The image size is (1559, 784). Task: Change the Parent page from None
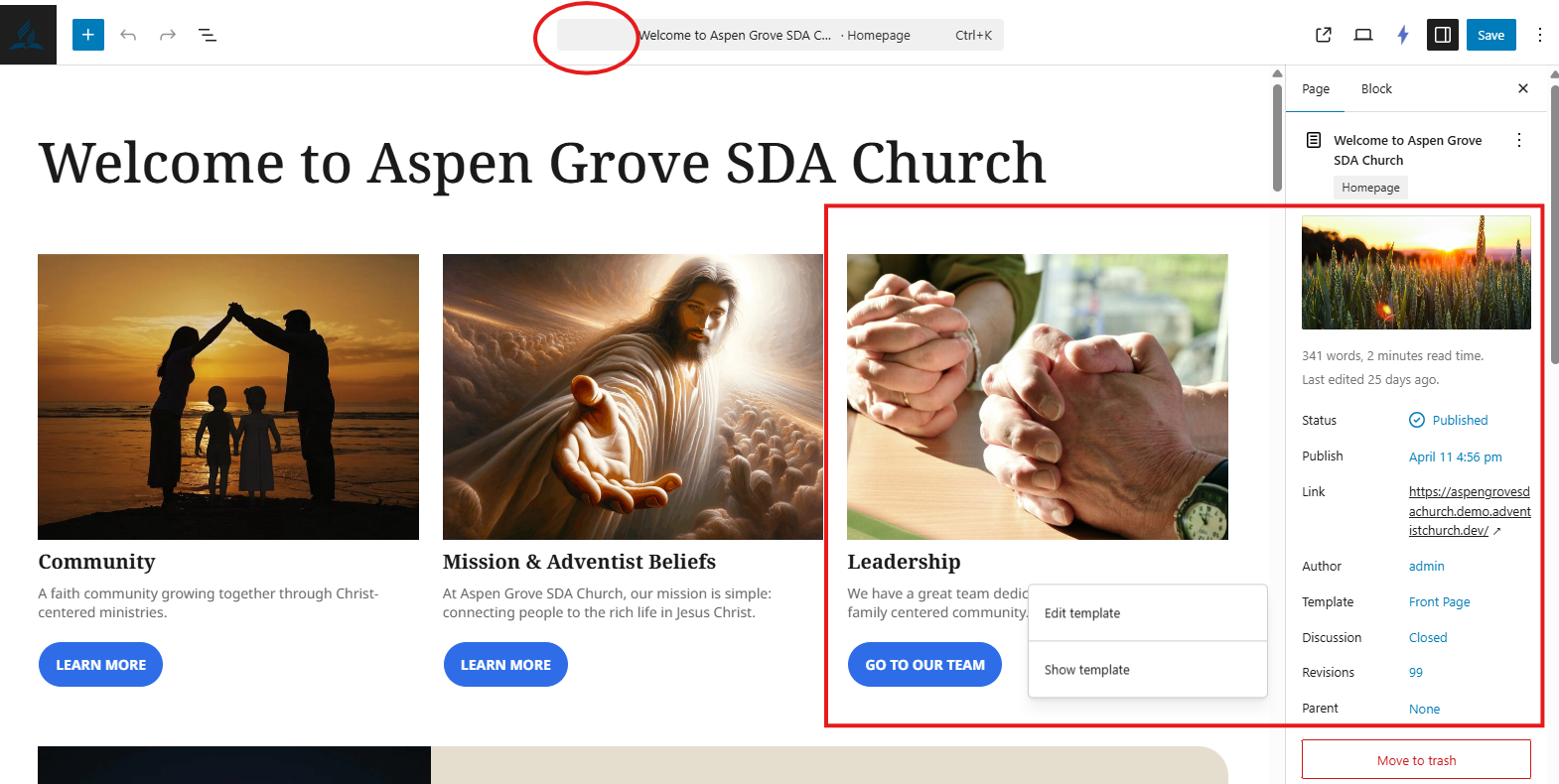tap(1424, 709)
